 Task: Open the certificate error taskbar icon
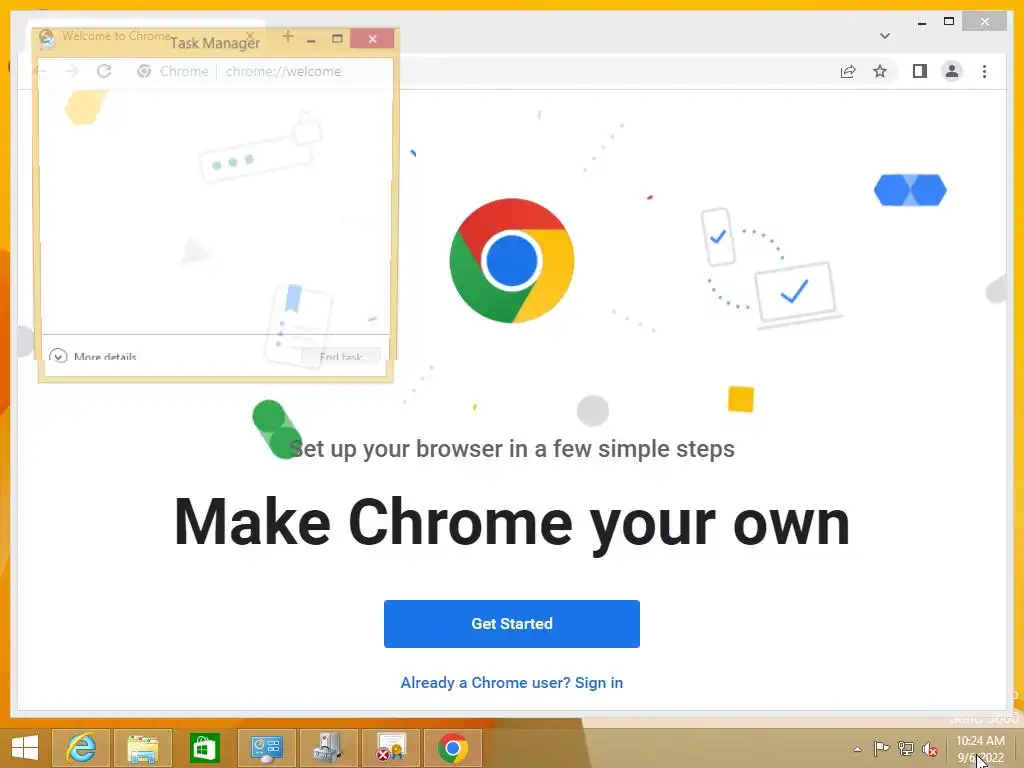coord(391,748)
